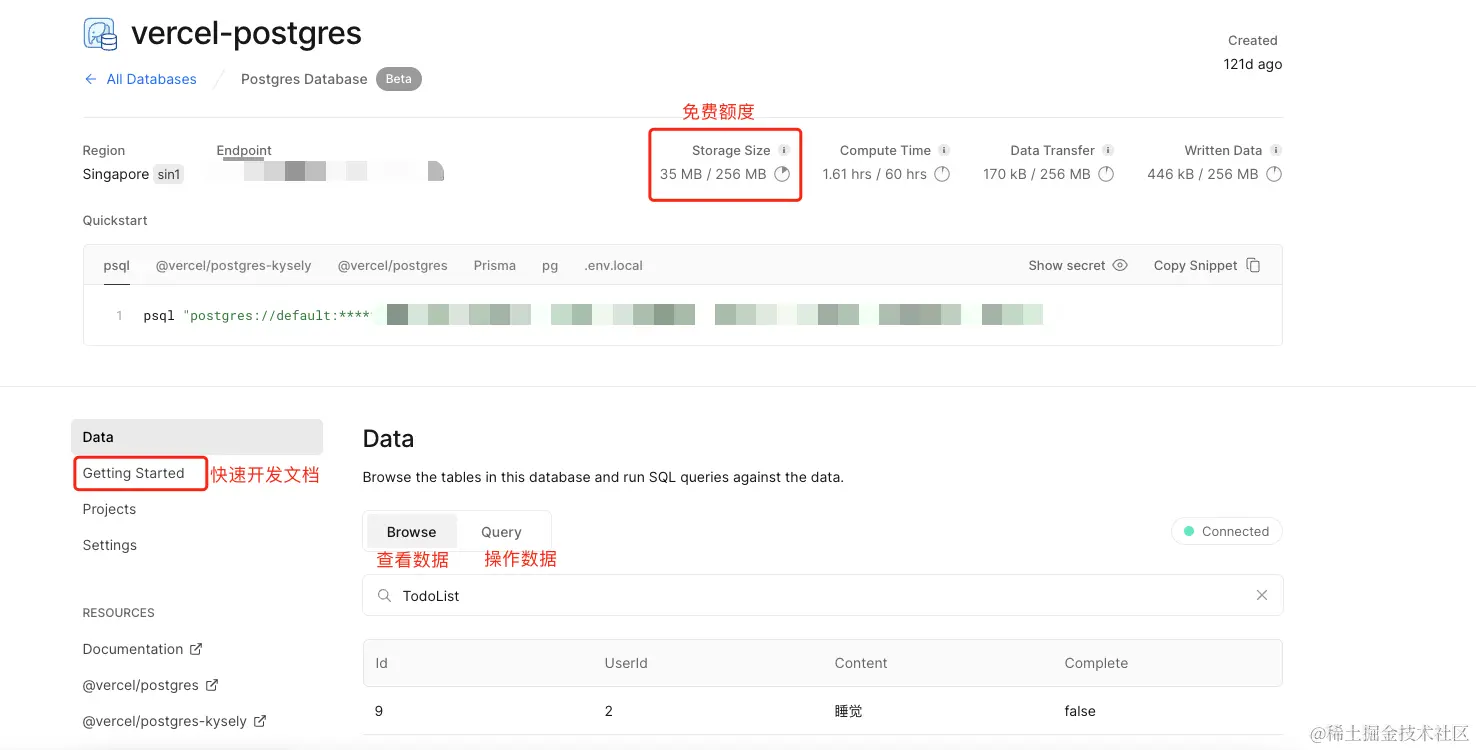This screenshot has height=750, width=1476.
Task: Click the Storage Size info icon
Action: coord(783,150)
